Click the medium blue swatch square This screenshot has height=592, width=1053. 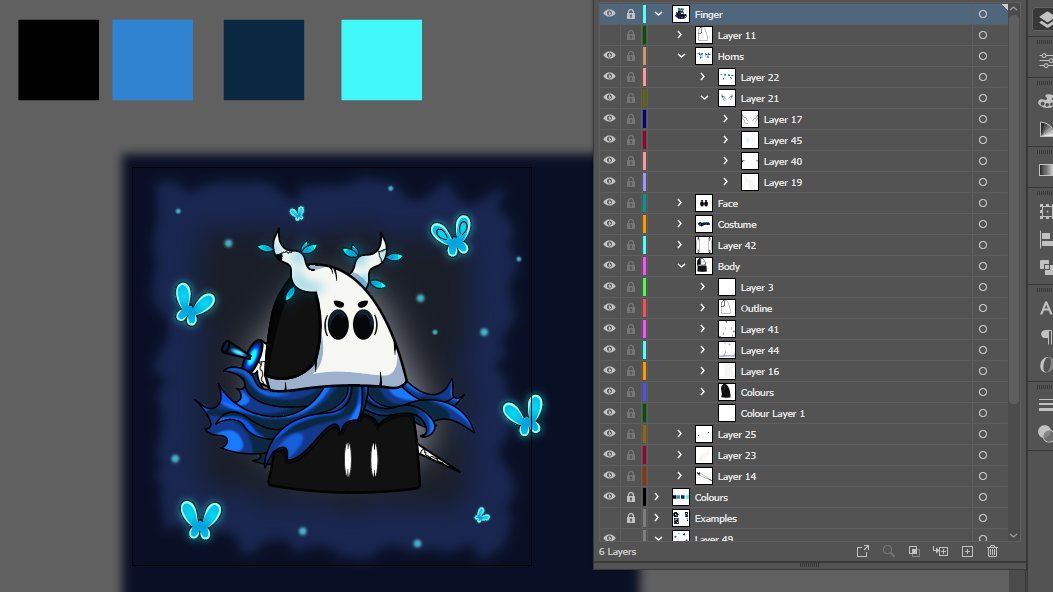152,60
